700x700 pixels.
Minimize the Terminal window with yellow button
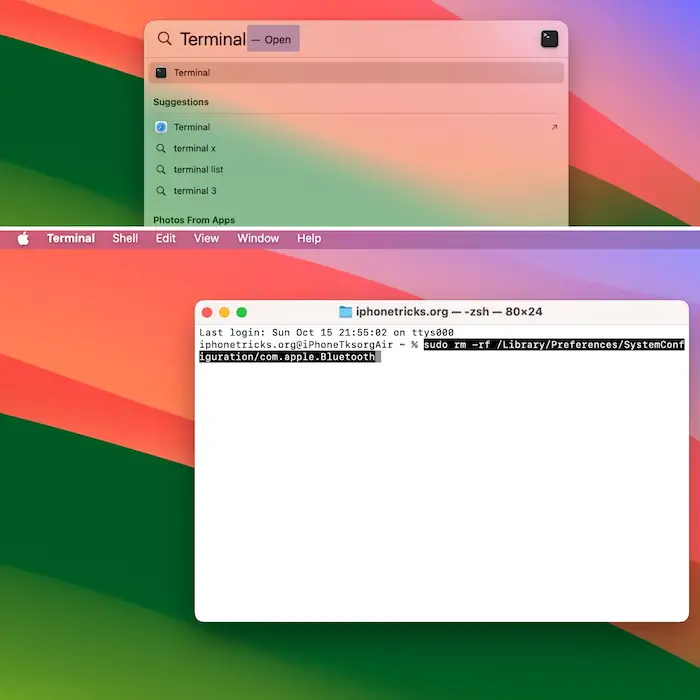(x=224, y=313)
